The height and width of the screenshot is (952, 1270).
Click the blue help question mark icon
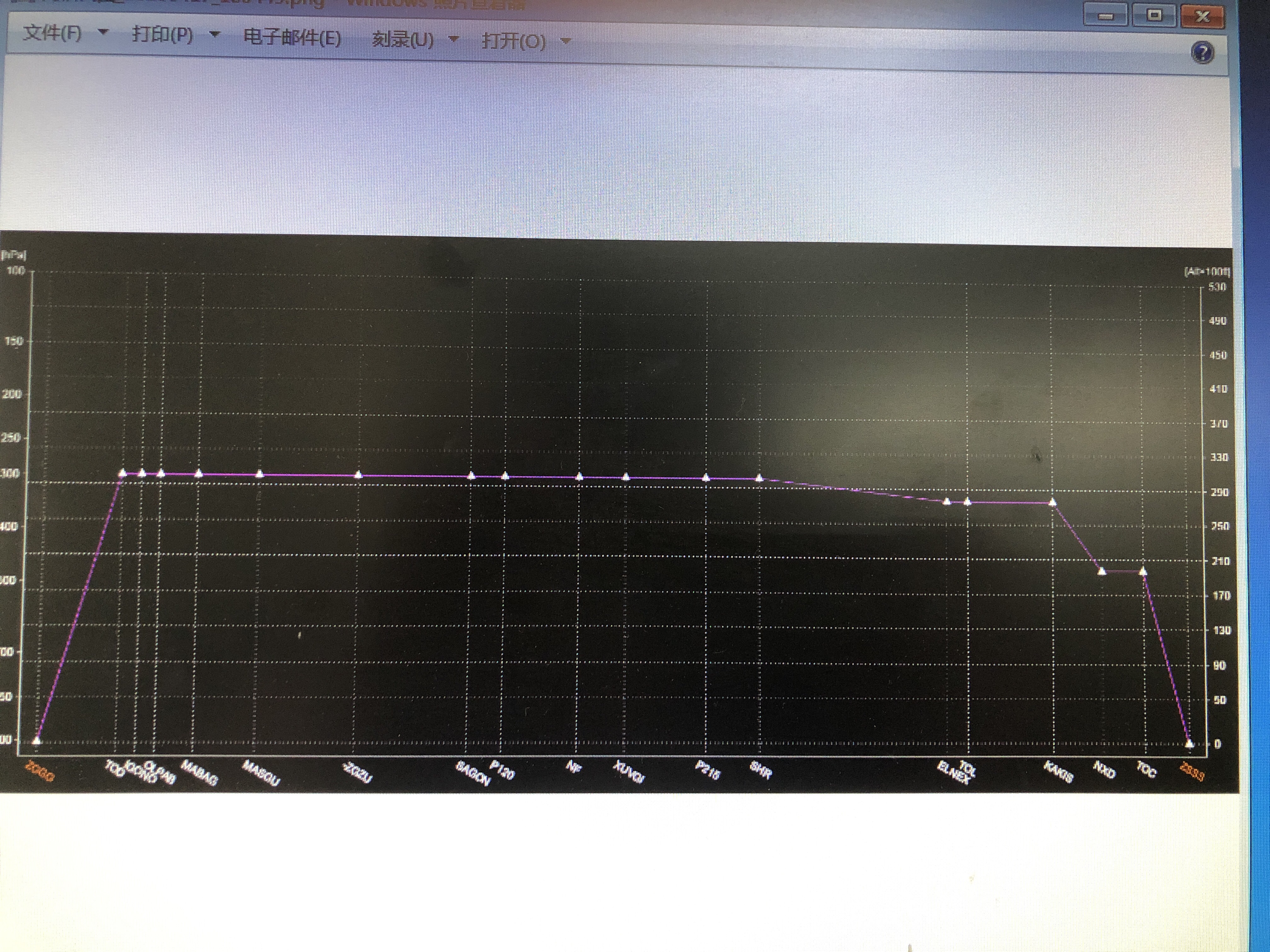coord(1202,53)
